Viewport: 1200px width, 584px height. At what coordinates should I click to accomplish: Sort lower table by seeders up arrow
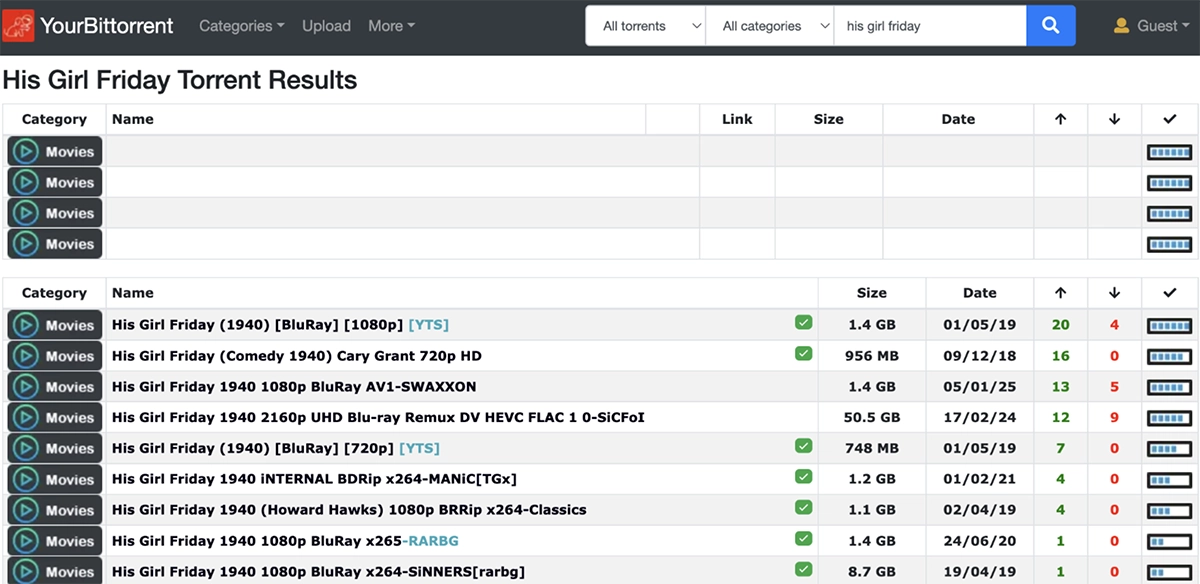pyautogui.click(x=1061, y=293)
